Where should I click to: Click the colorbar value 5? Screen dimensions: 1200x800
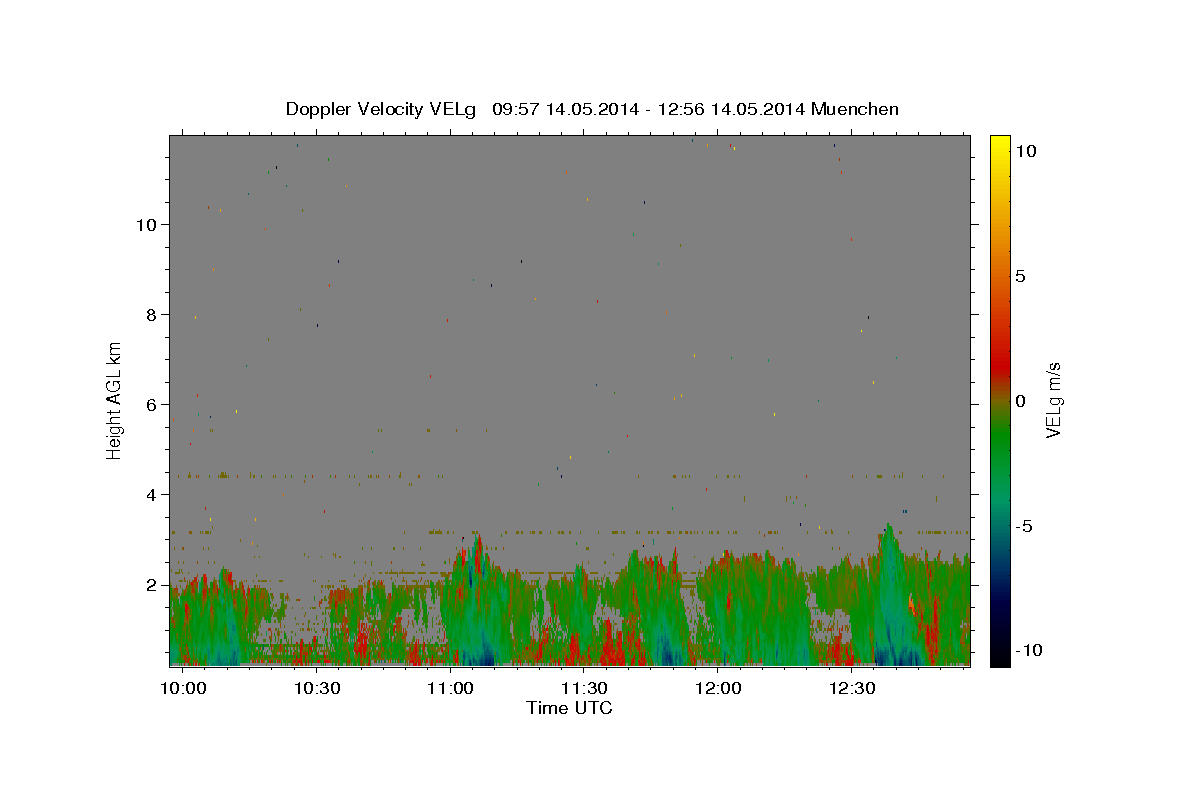[1020, 276]
